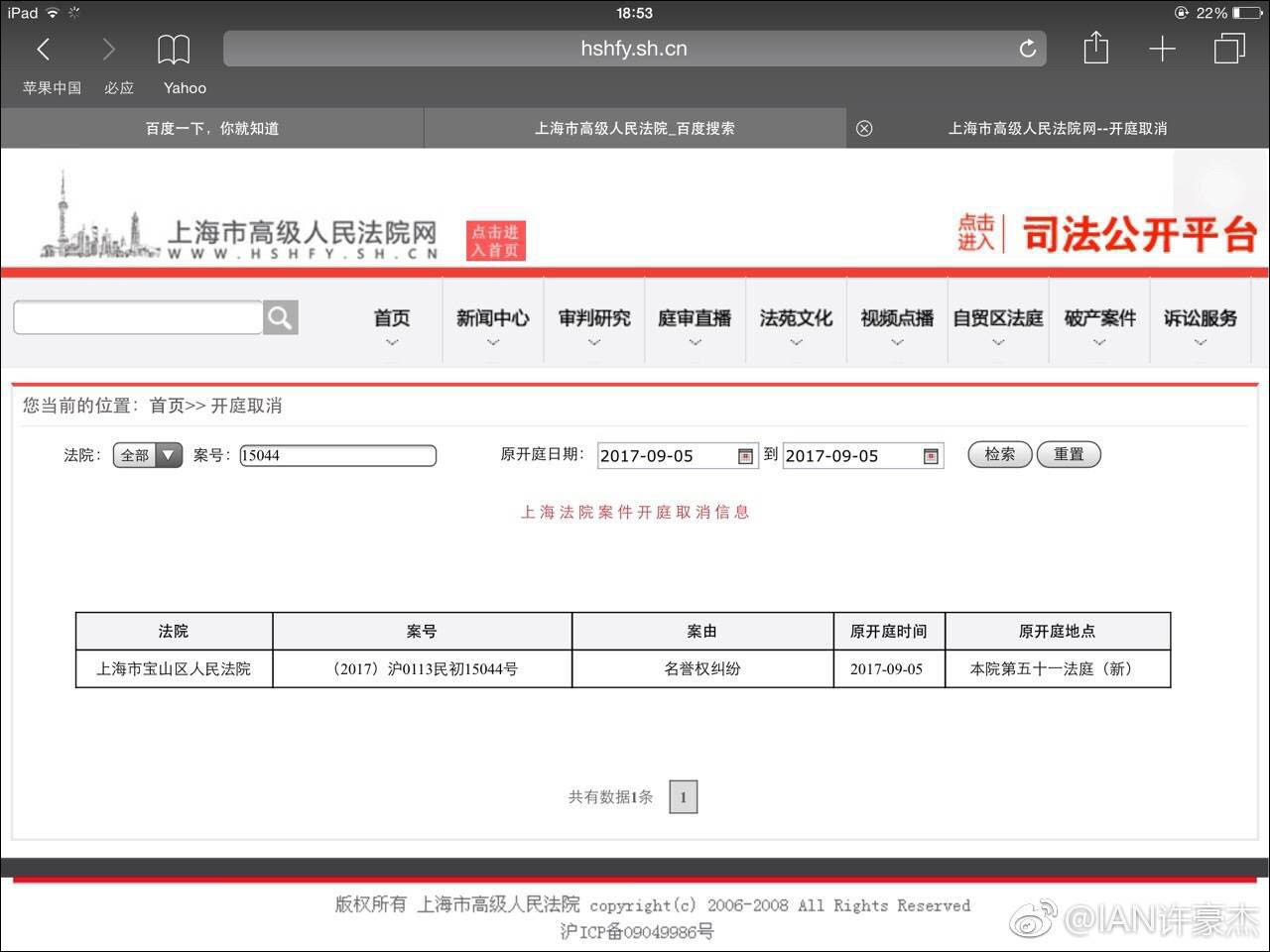Switch to the 百度搜索 tab

[635, 128]
